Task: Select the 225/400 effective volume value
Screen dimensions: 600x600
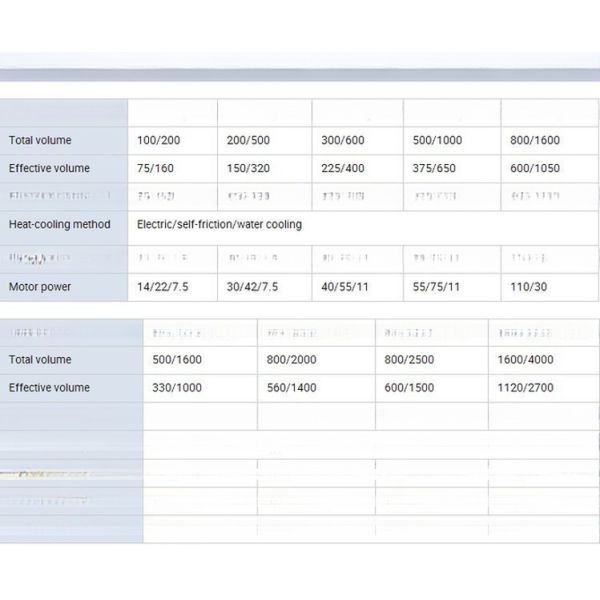Action: point(343,169)
